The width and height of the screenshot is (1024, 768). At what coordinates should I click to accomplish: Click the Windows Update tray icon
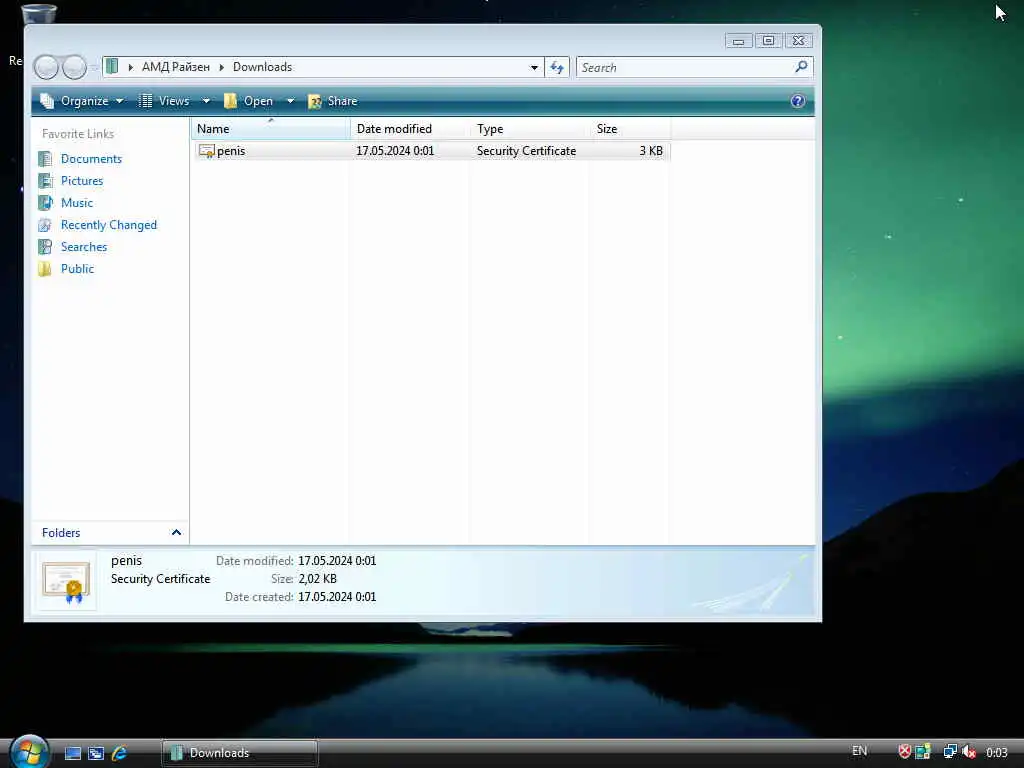(923, 752)
